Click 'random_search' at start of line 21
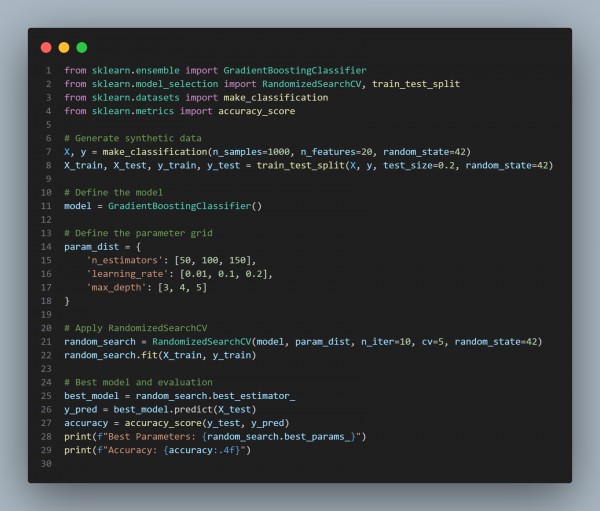The height and width of the screenshot is (511, 600). point(100,342)
